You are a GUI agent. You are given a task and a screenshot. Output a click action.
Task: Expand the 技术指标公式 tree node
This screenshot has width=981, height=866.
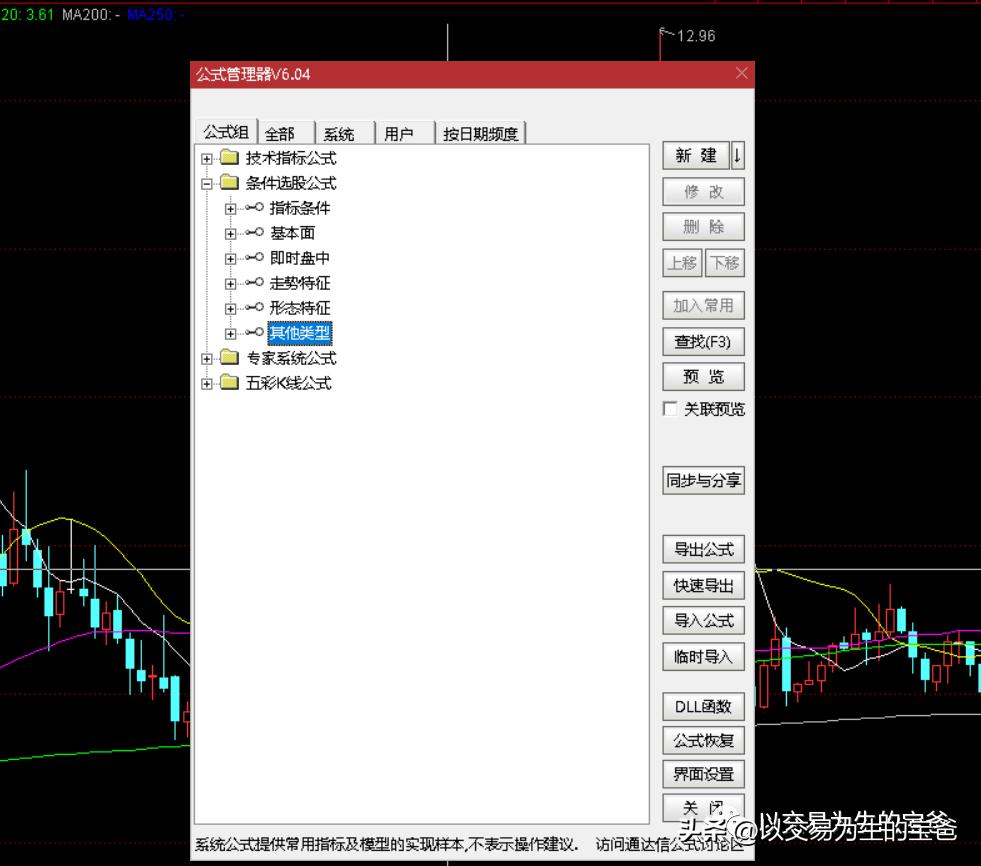tap(206, 159)
